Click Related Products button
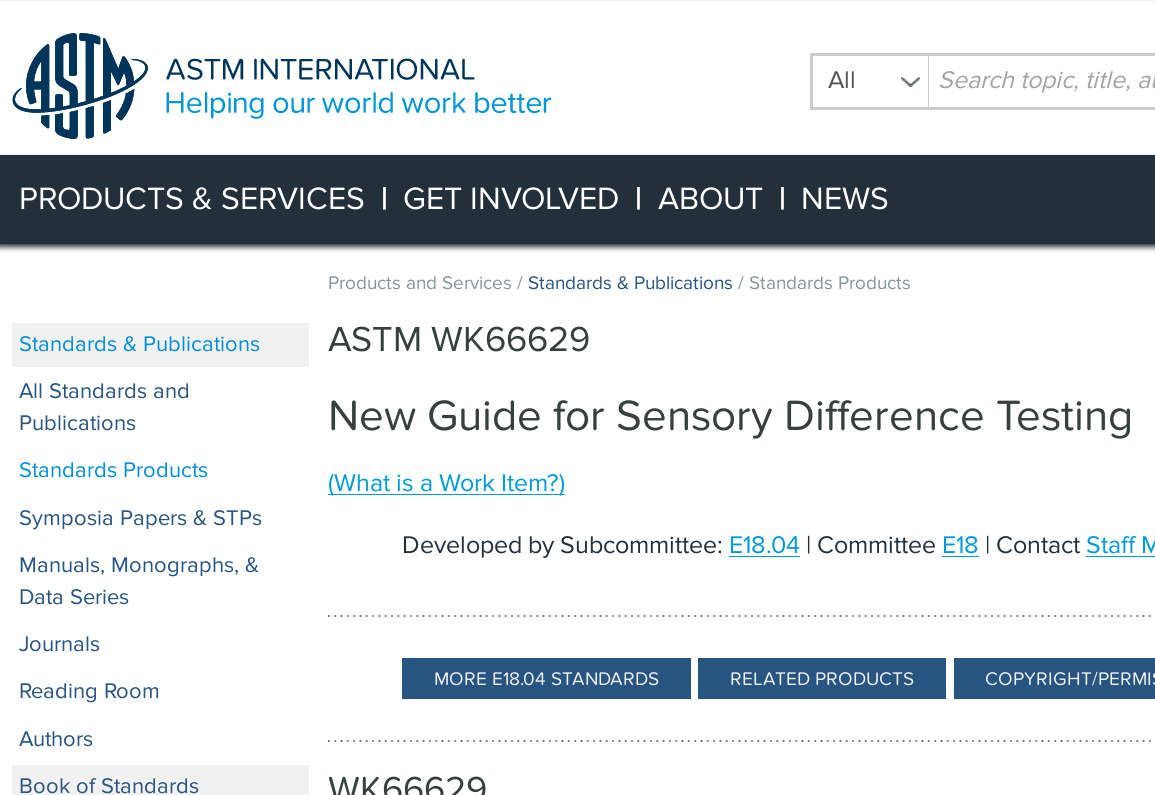This screenshot has height=795, width=1155. pos(822,679)
